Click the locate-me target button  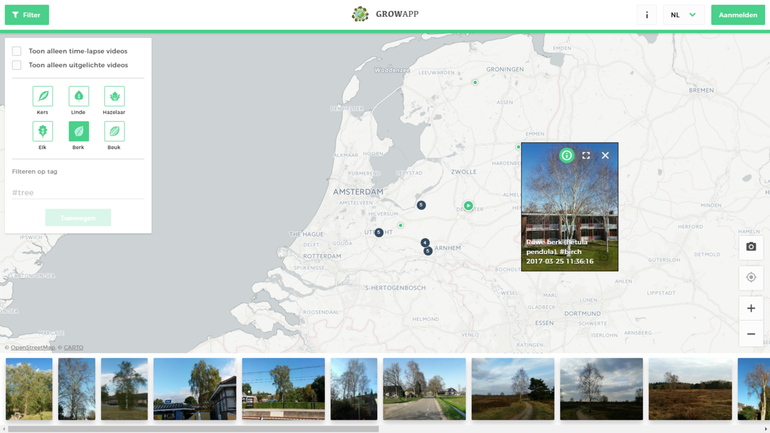751,277
